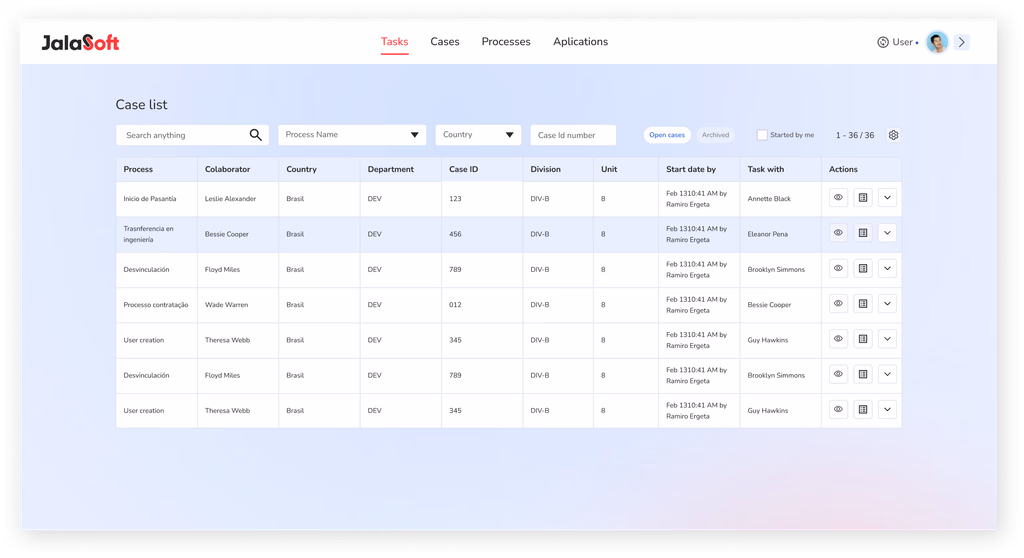Click the User label in header

pos(902,42)
